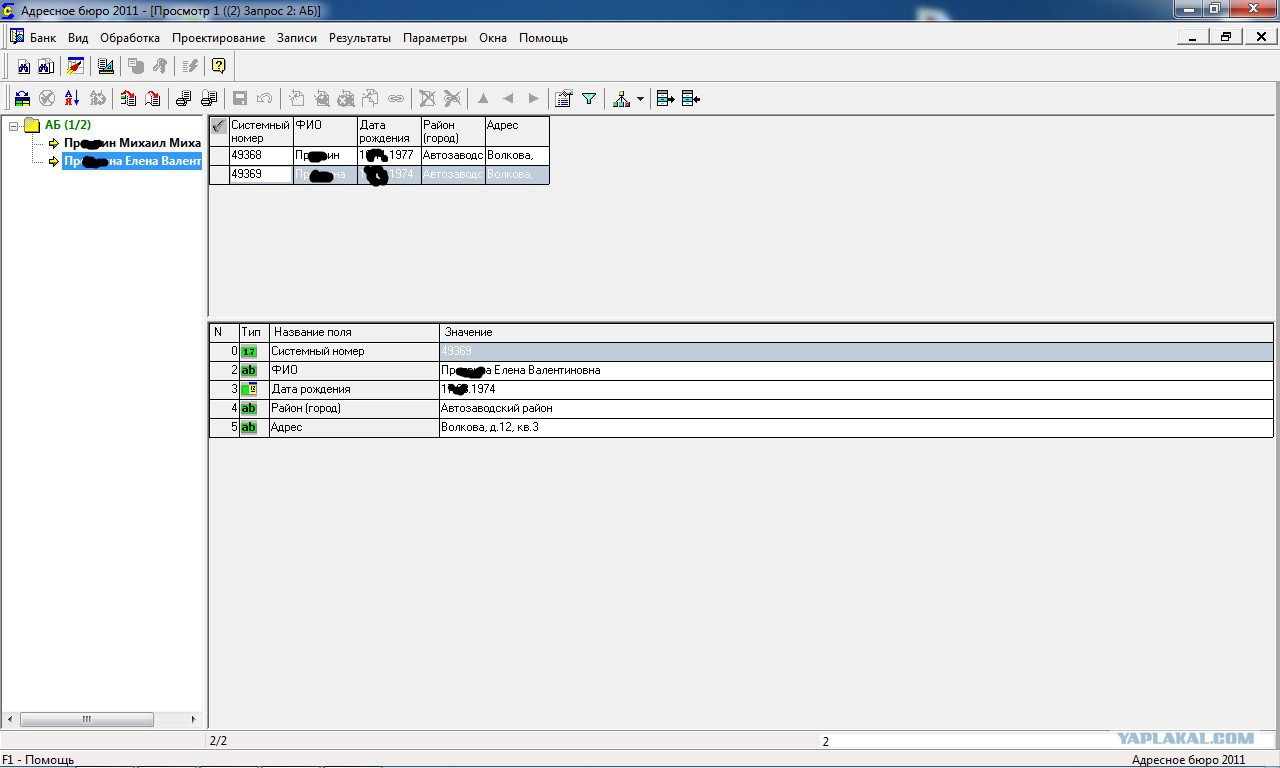Click the ruler and document layout icon
Viewport: 1280px width, 768px height.
pos(105,67)
